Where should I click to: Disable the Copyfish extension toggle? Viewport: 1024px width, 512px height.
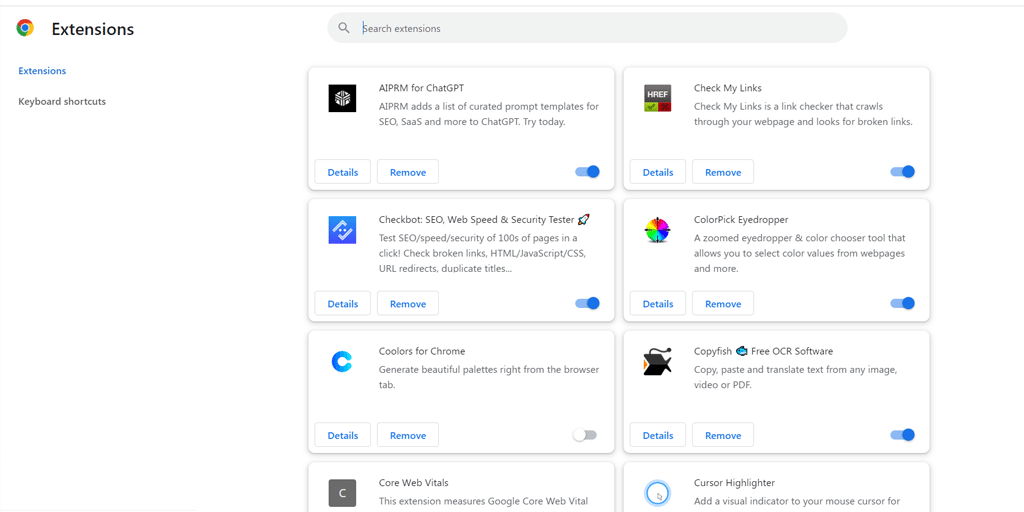click(902, 435)
